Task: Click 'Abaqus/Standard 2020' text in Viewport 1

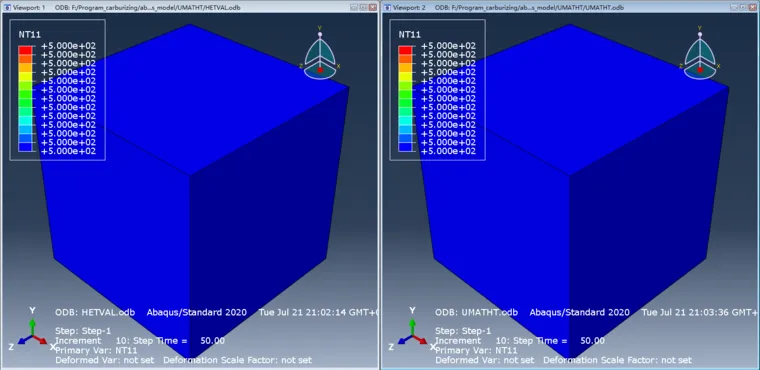Action: click(197, 312)
